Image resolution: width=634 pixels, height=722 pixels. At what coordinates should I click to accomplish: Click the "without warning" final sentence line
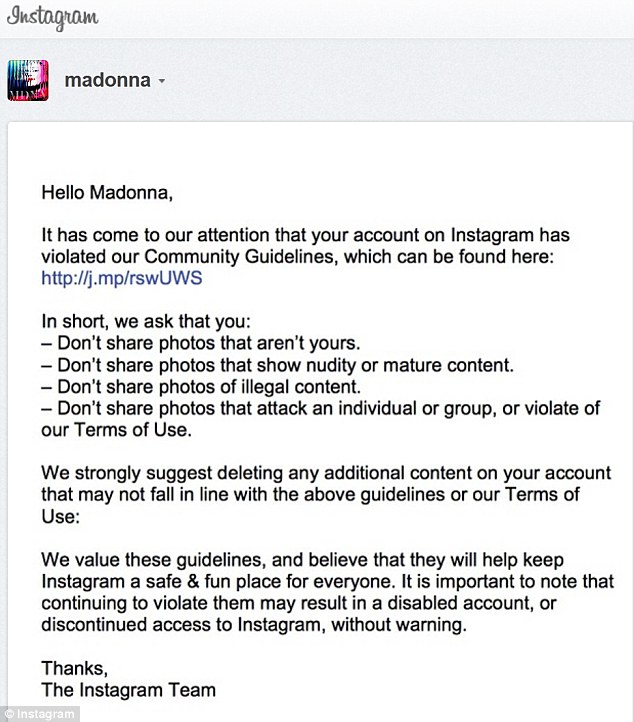[254, 625]
